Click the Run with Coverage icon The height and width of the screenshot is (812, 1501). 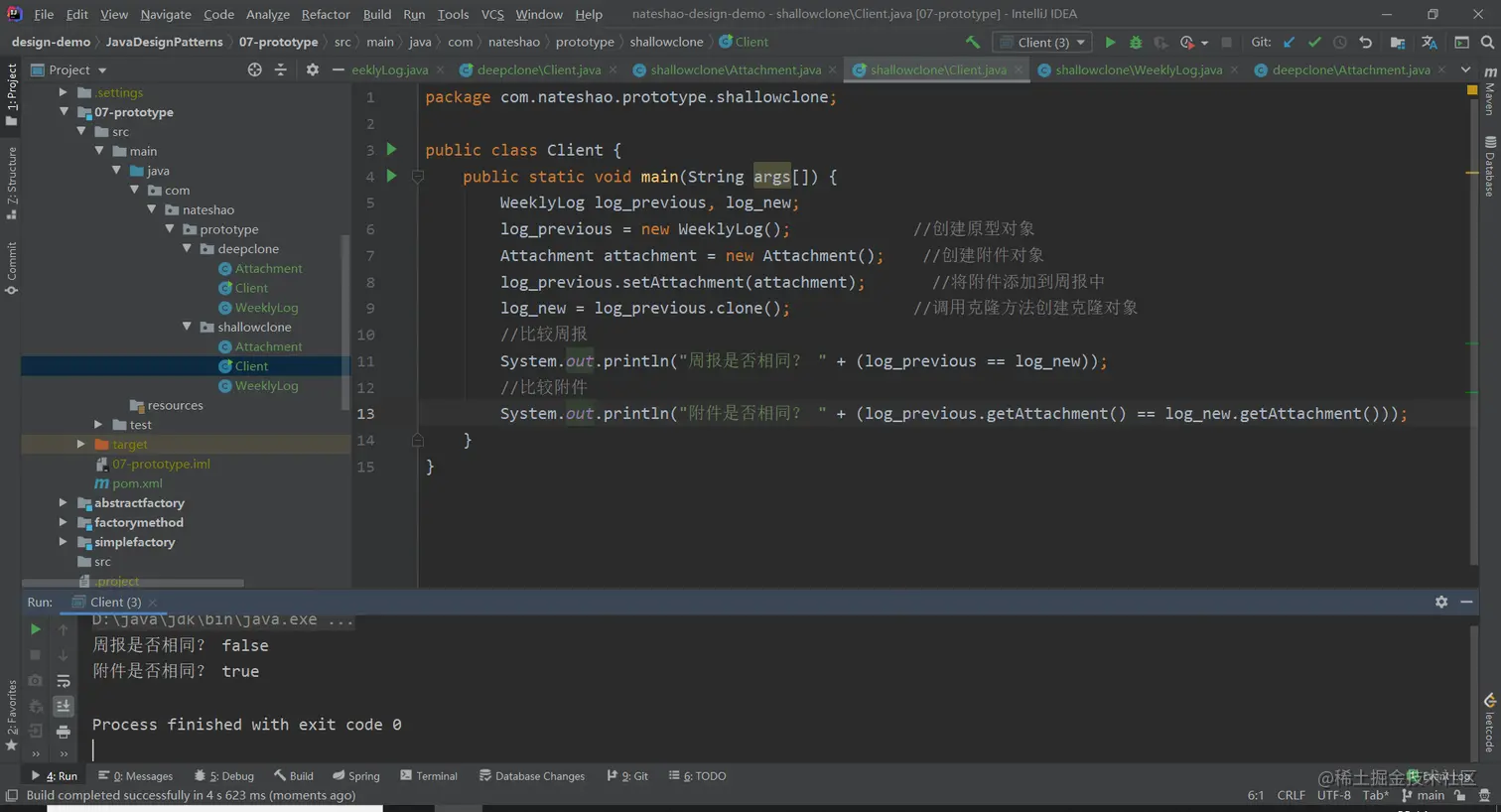click(x=1160, y=42)
